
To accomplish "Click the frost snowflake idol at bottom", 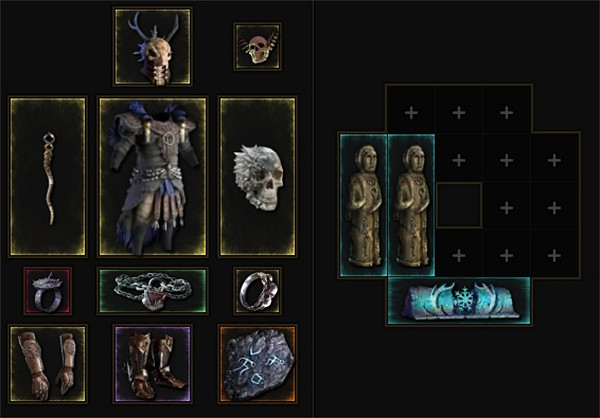I will point(459,301).
